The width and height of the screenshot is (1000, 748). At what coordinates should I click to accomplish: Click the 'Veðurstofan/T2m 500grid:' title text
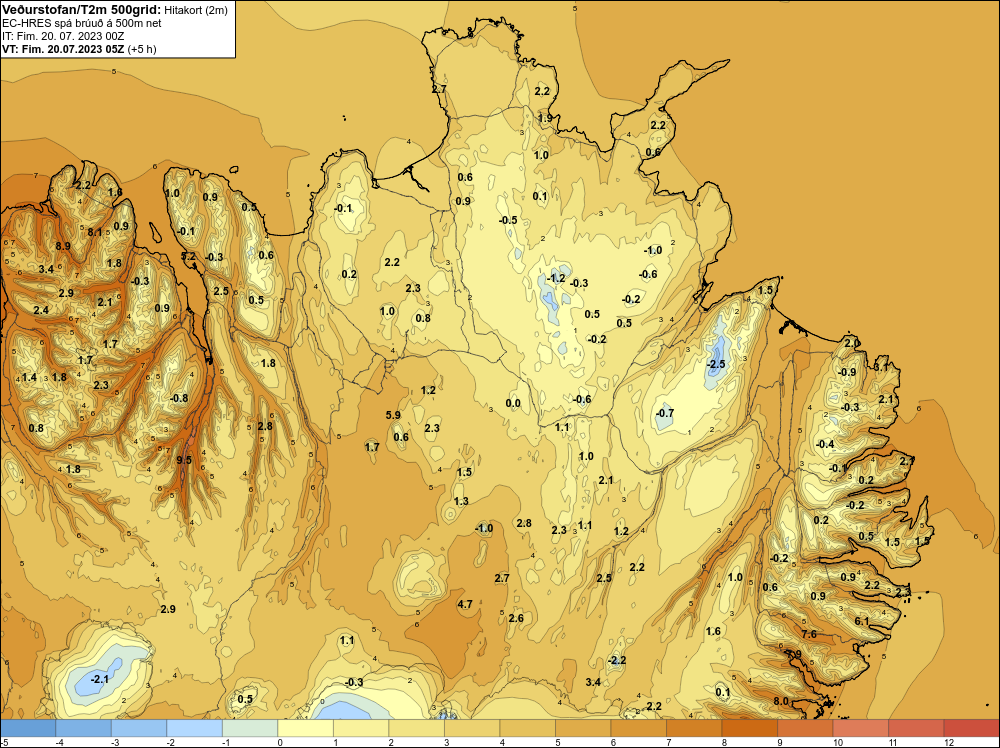(x=81, y=10)
